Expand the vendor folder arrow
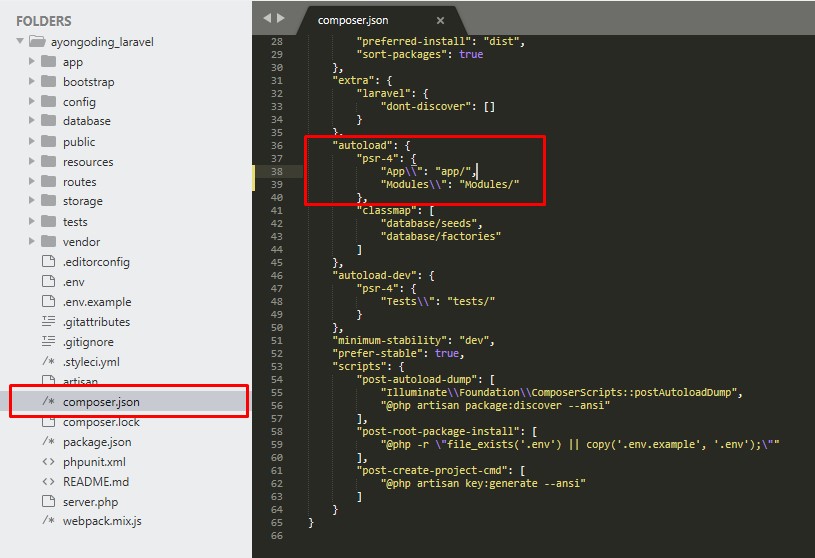 point(31,241)
